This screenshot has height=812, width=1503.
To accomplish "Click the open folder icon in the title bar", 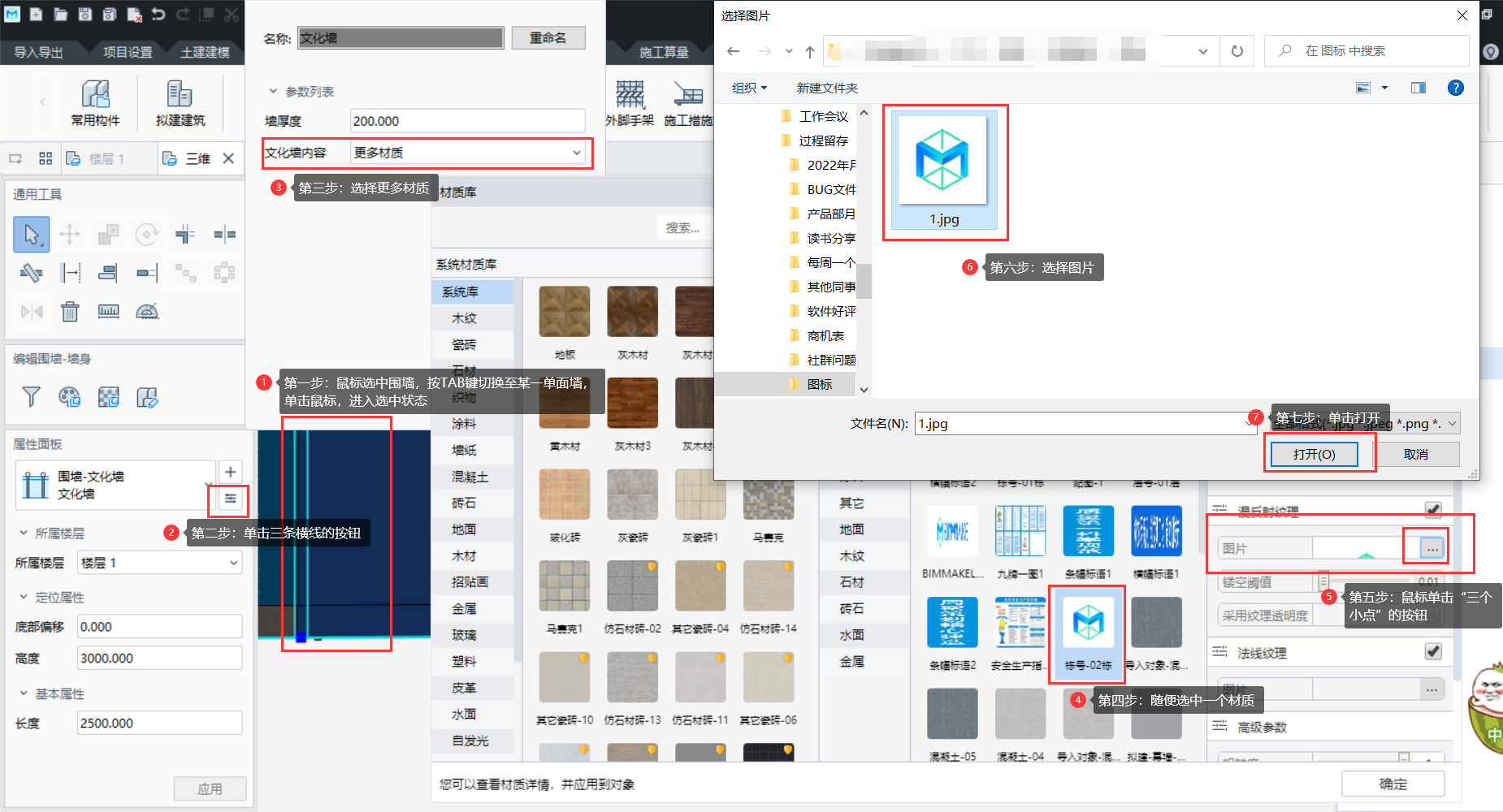I will pyautogui.click(x=61, y=14).
